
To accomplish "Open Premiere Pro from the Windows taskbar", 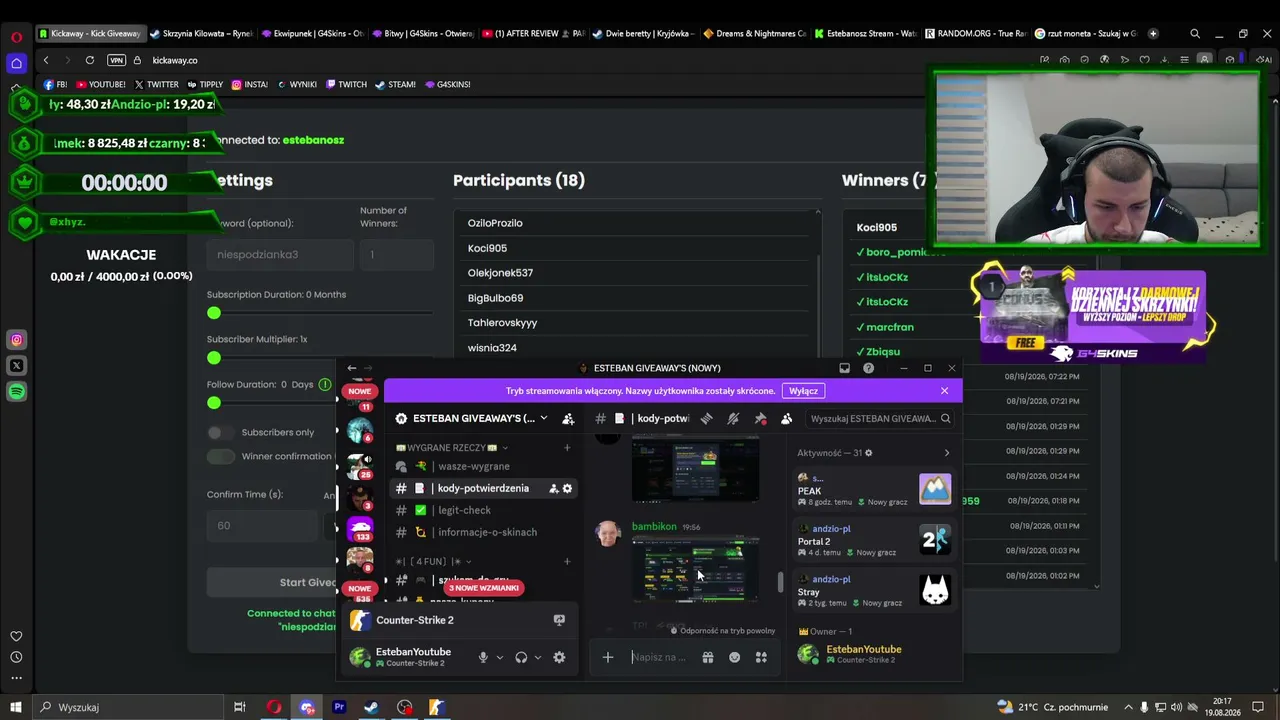I will pos(339,707).
